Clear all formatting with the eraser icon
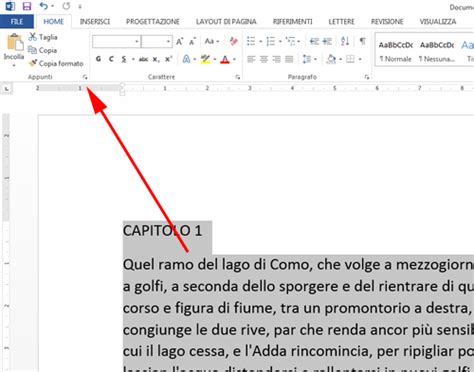 point(234,41)
